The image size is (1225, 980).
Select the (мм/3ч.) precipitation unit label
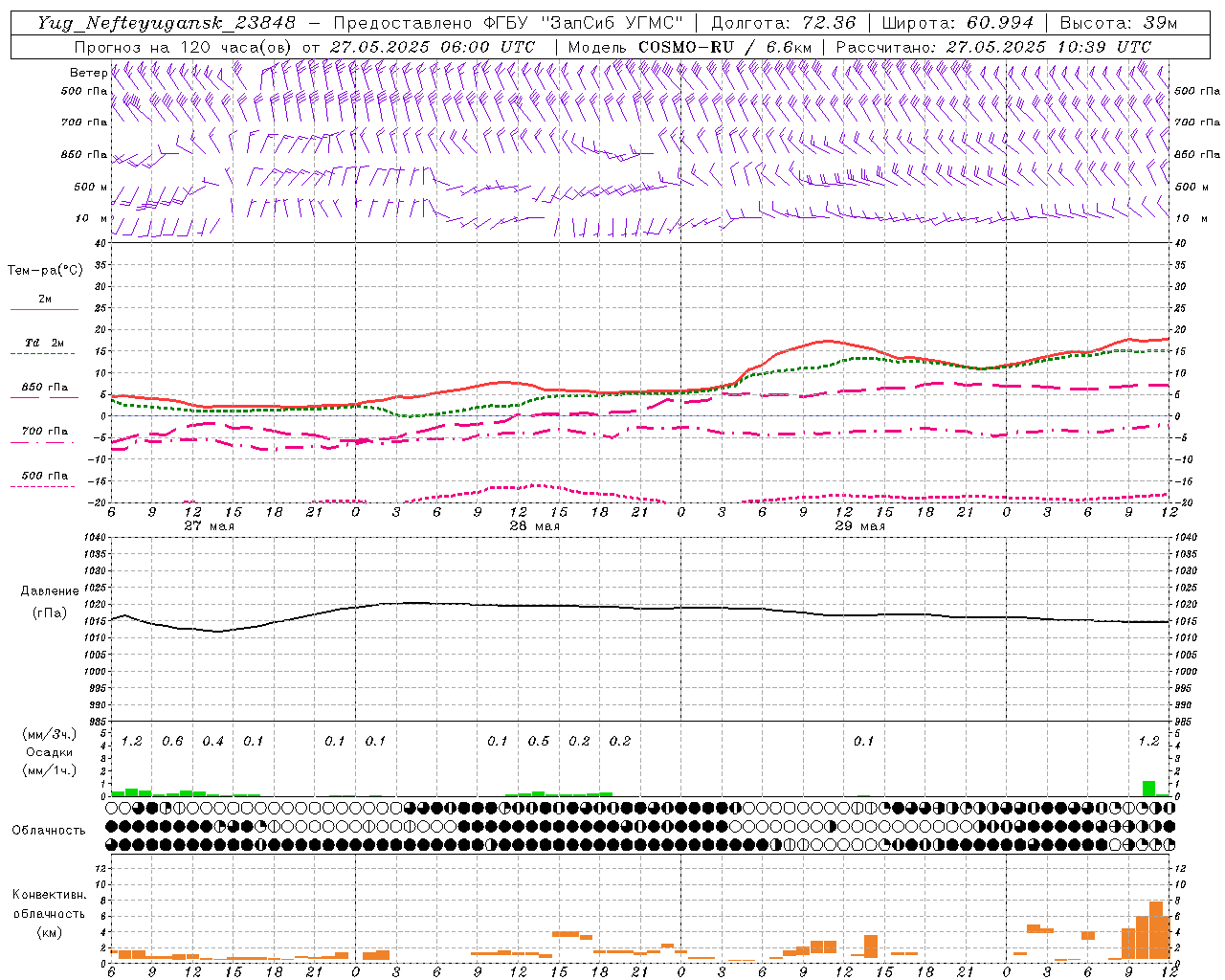pos(50,734)
